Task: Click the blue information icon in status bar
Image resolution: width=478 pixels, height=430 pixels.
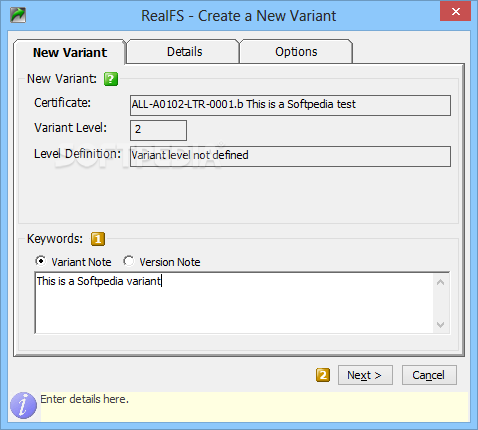Action: tap(23, 405)
